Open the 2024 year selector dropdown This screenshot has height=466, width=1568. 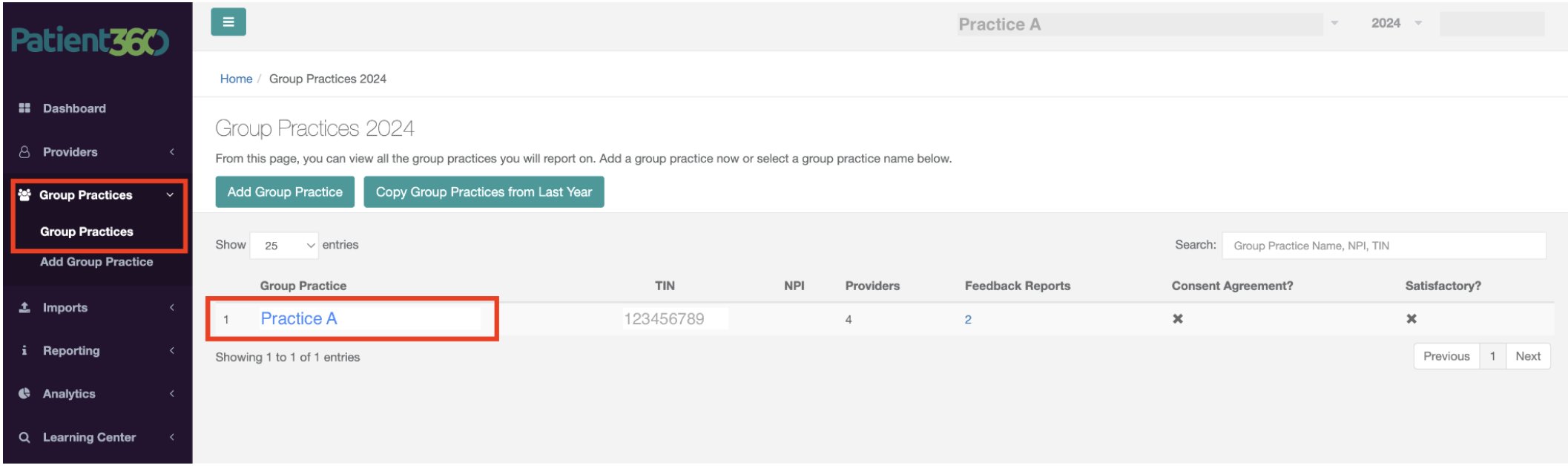click(1396, 23)
